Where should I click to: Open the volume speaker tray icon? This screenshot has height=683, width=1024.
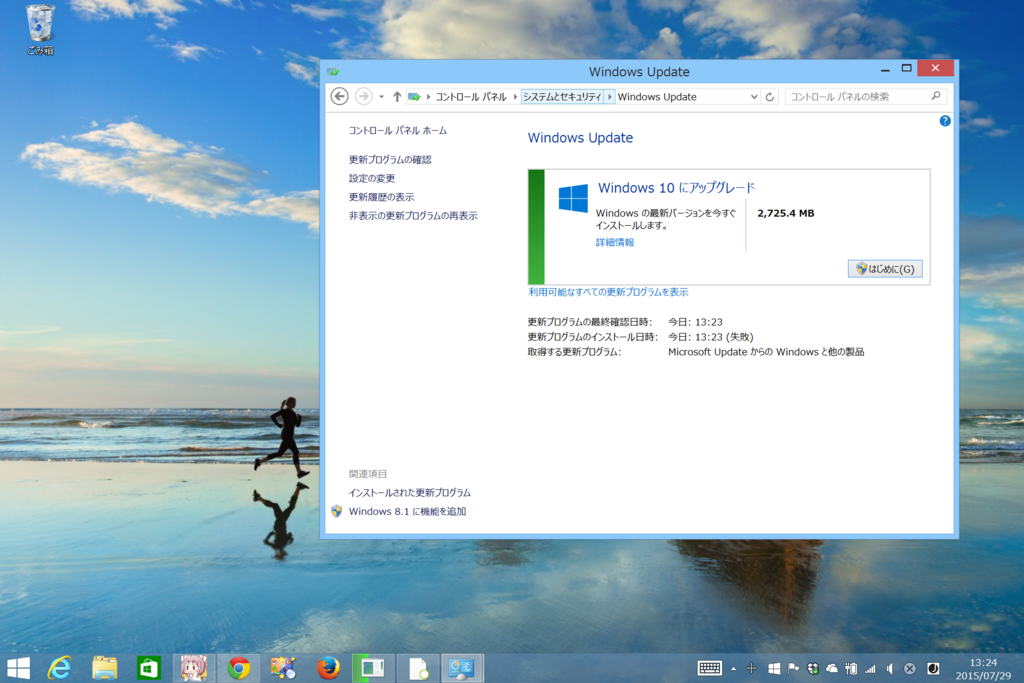[889, 669]
